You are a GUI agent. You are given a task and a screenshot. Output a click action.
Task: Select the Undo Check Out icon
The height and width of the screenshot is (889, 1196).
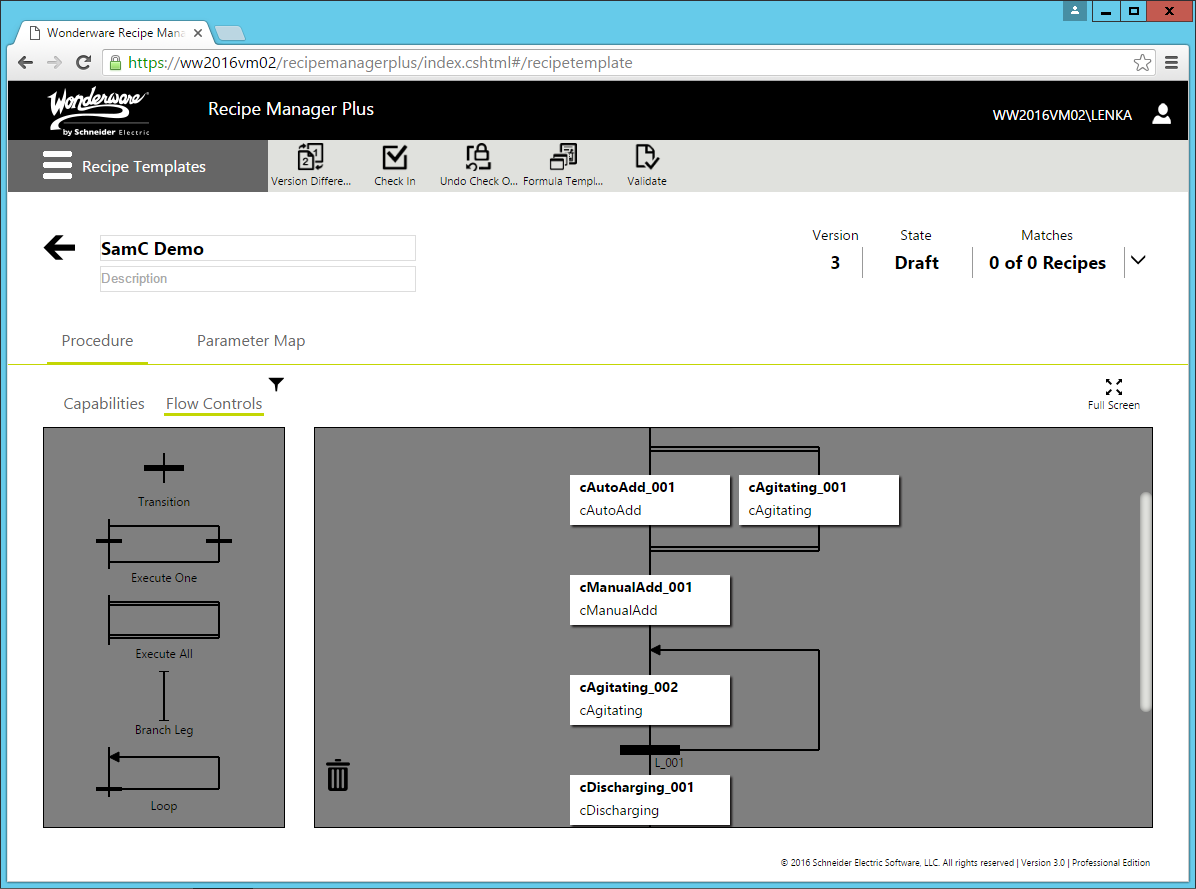pos(477,163)
